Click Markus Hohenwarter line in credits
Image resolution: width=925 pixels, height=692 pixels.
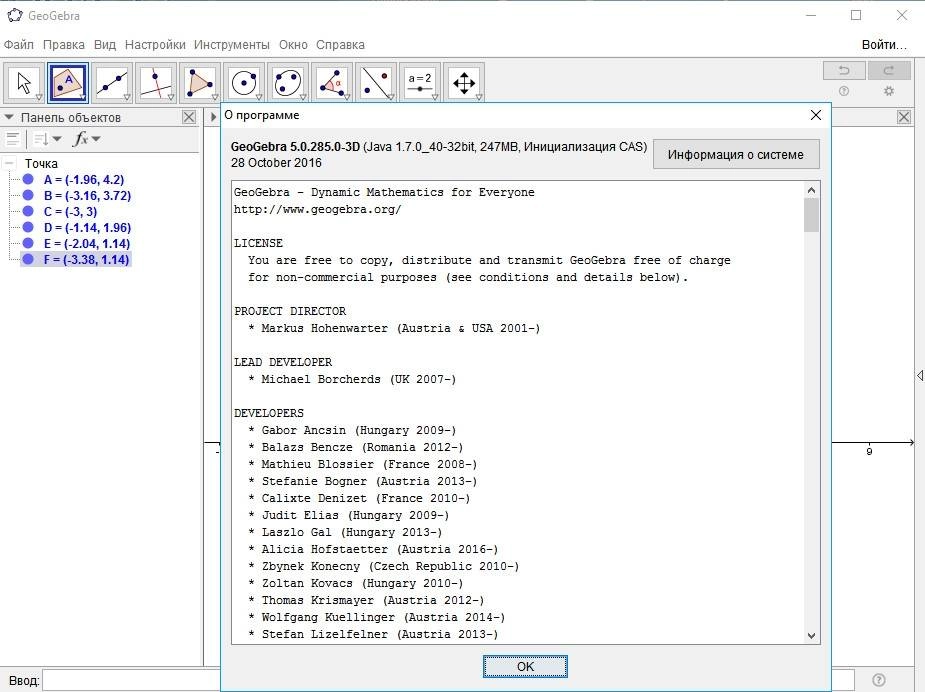pyautogui.click(x=394, y=329)
